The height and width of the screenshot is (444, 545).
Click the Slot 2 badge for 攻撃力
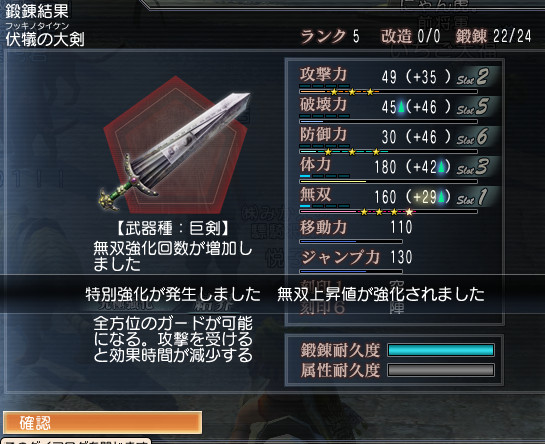click(x=473, y=77)
